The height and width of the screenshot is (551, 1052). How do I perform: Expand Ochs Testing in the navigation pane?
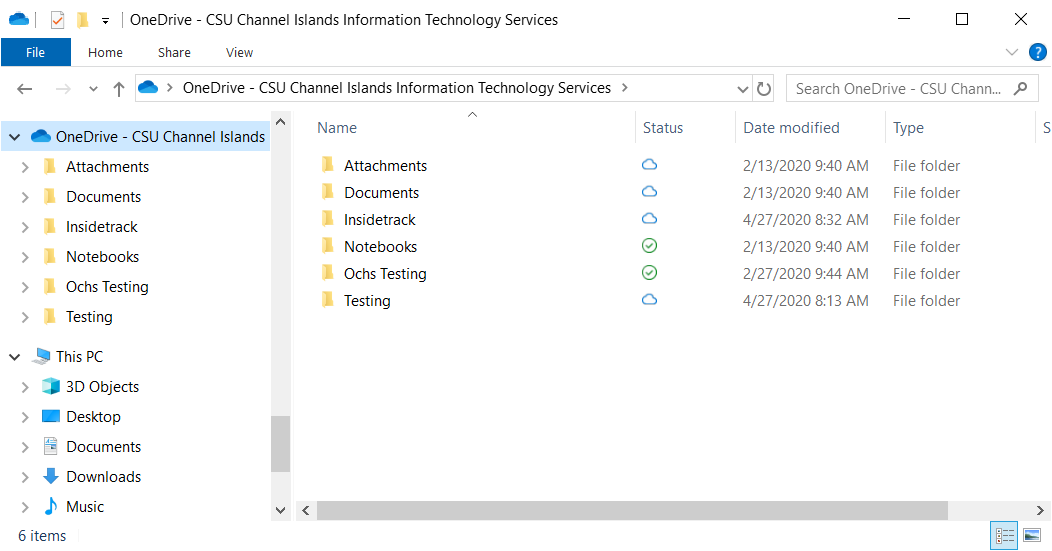coord(25,287)
